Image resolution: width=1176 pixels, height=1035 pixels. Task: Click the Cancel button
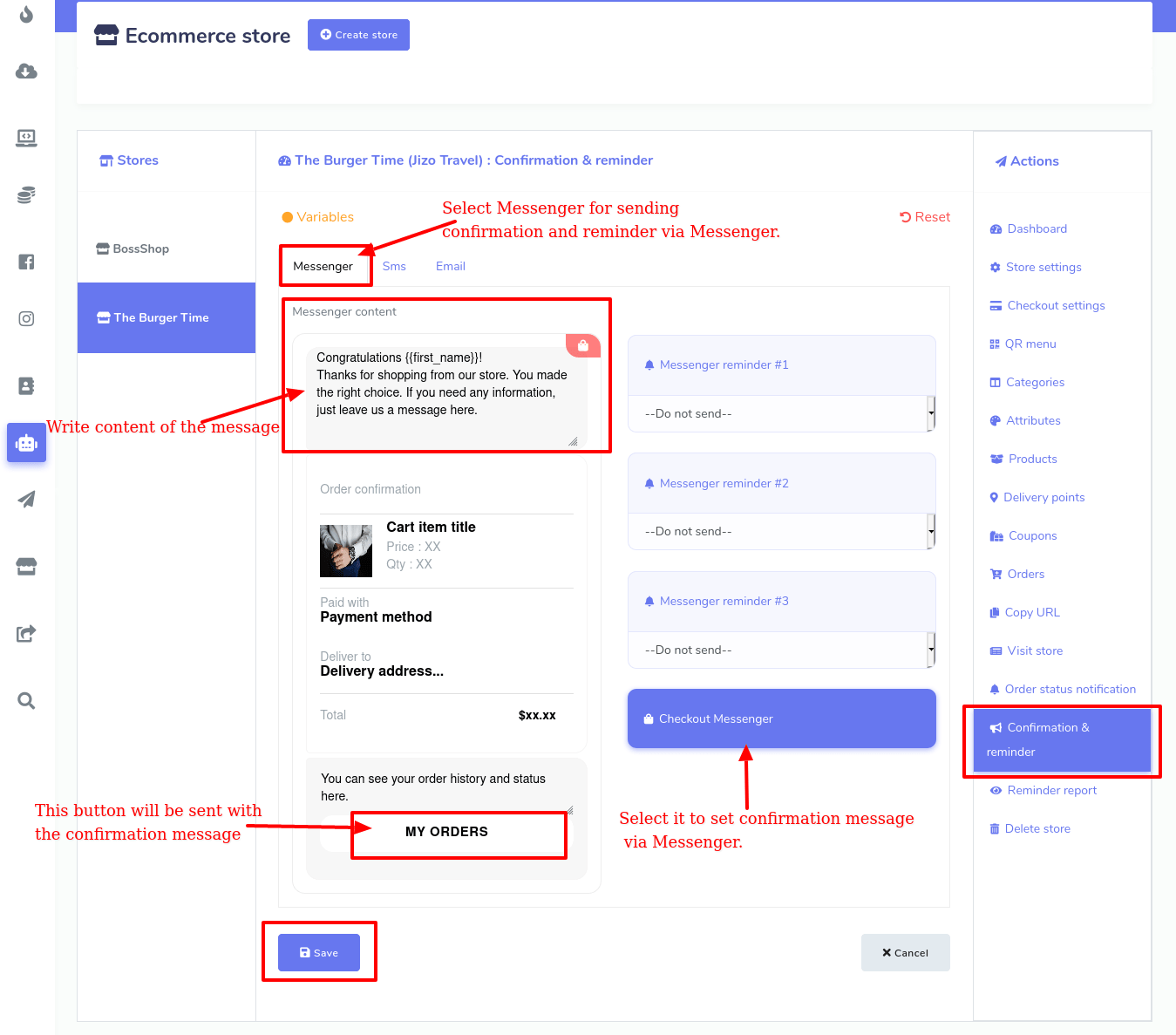click(905, 953)
